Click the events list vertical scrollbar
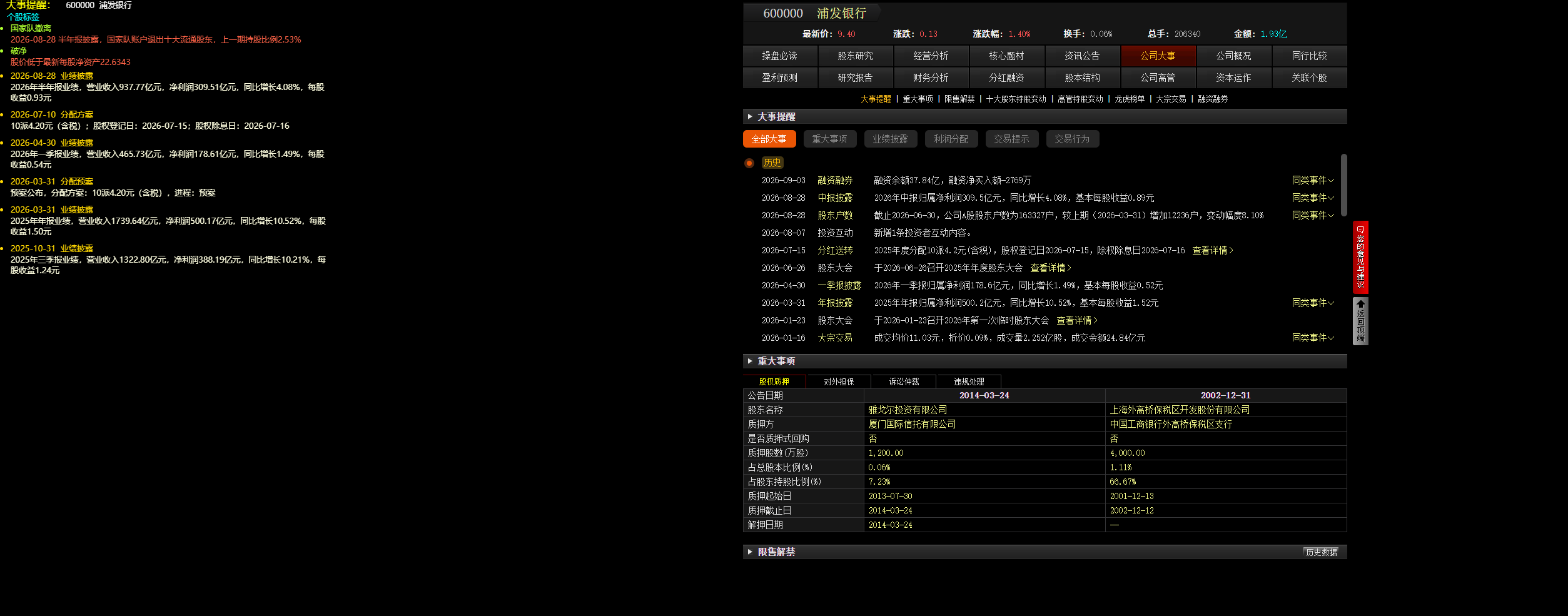 1343,185
